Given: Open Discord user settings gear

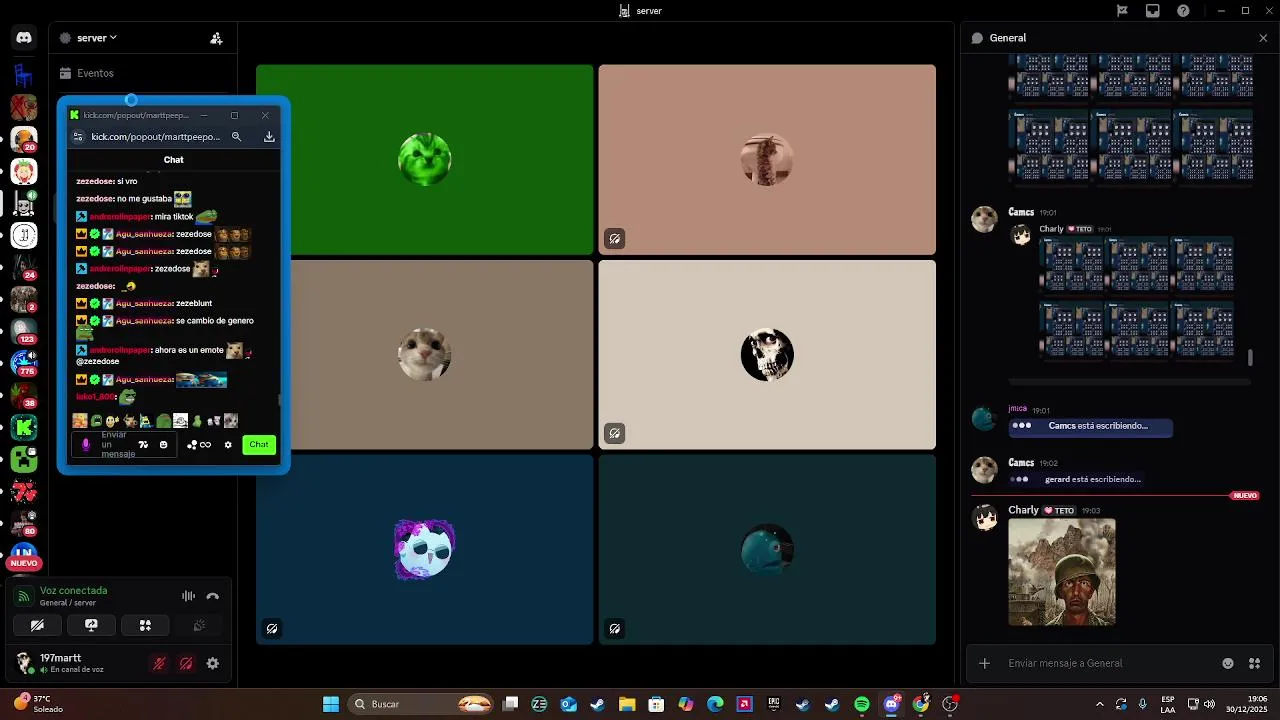Looking at the screenshot, I should [x=212, y=663].
